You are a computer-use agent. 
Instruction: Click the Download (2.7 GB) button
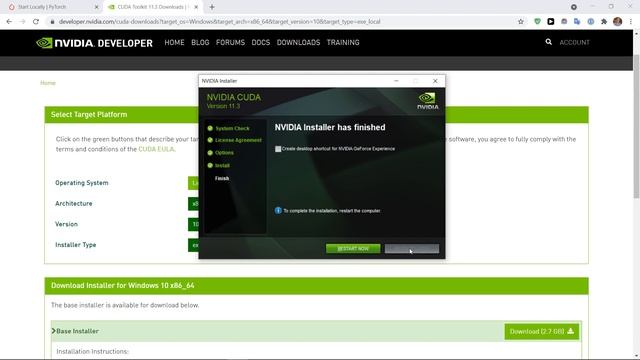pos(542,331)
